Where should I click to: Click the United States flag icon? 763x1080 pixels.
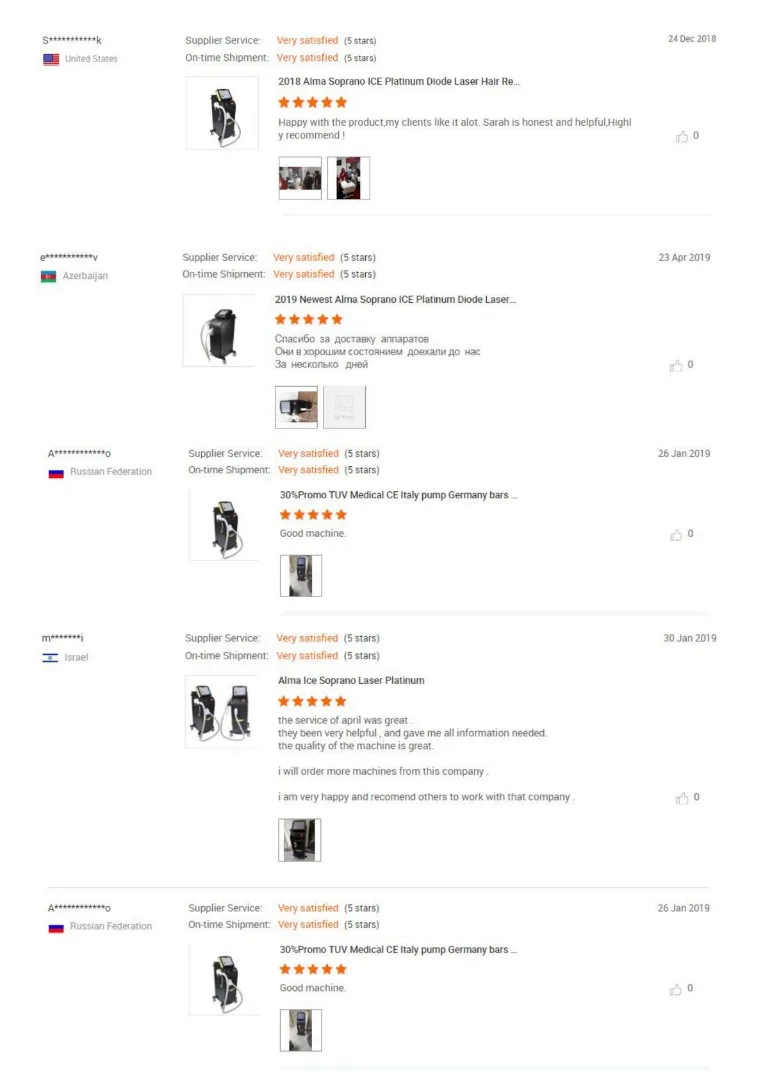click(x=51, y=59)
